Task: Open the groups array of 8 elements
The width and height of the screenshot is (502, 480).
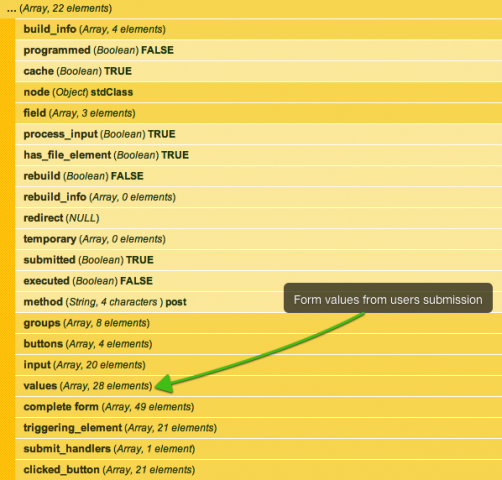Action: [258, 323]
